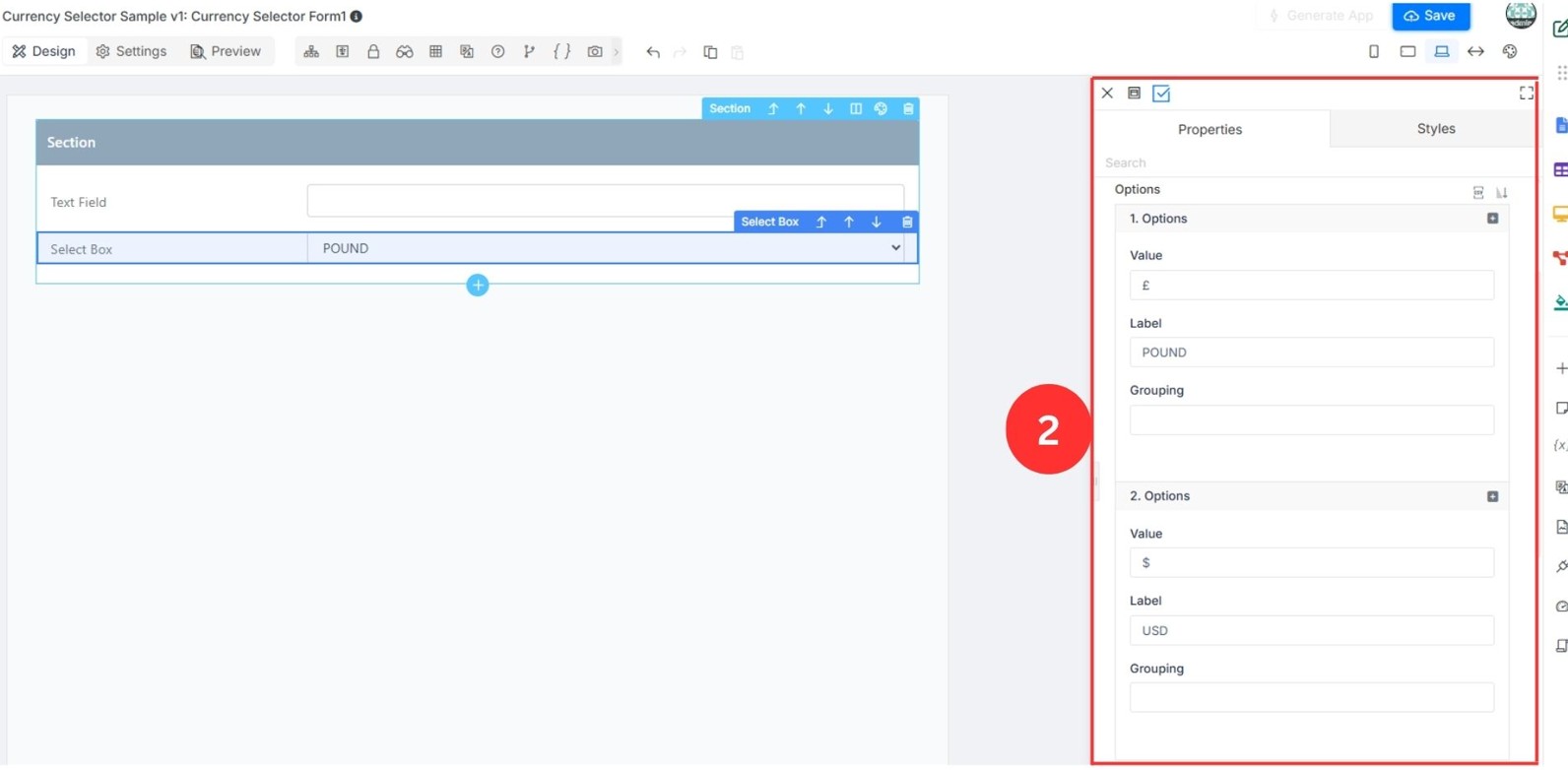This screenshot has width=1568, height=770.
Task: Open the hierarchy tree icon in toolbar
Action: coord(311,52)
